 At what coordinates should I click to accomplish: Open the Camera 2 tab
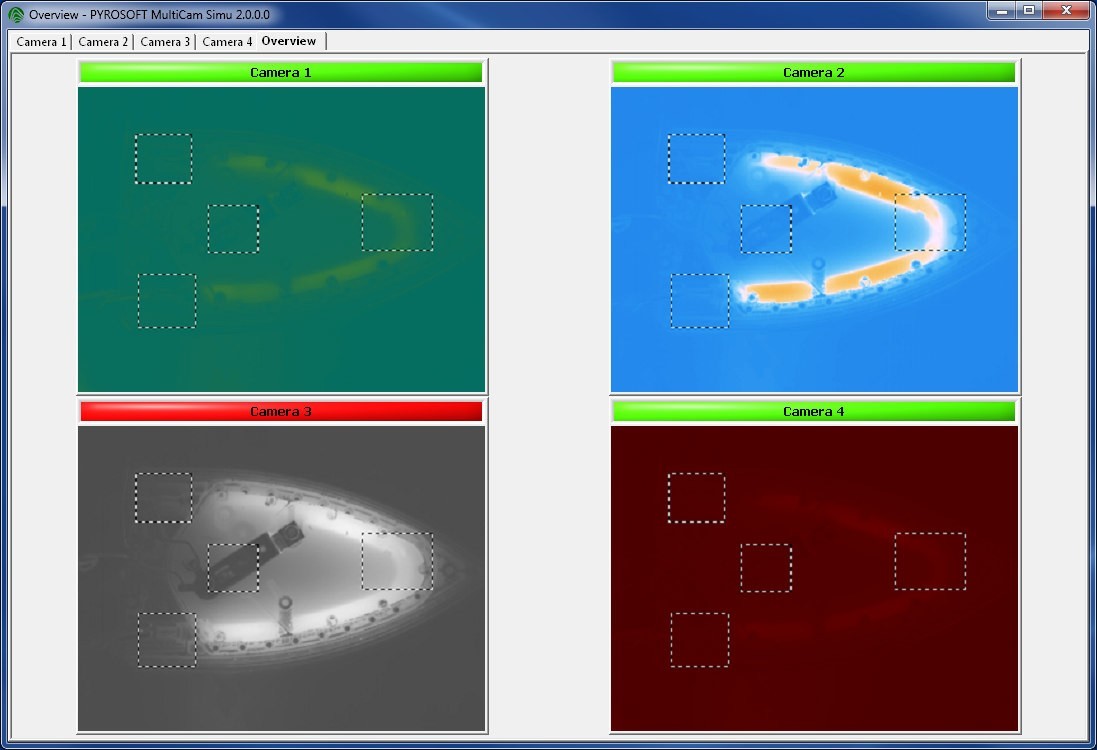[103, 42]
